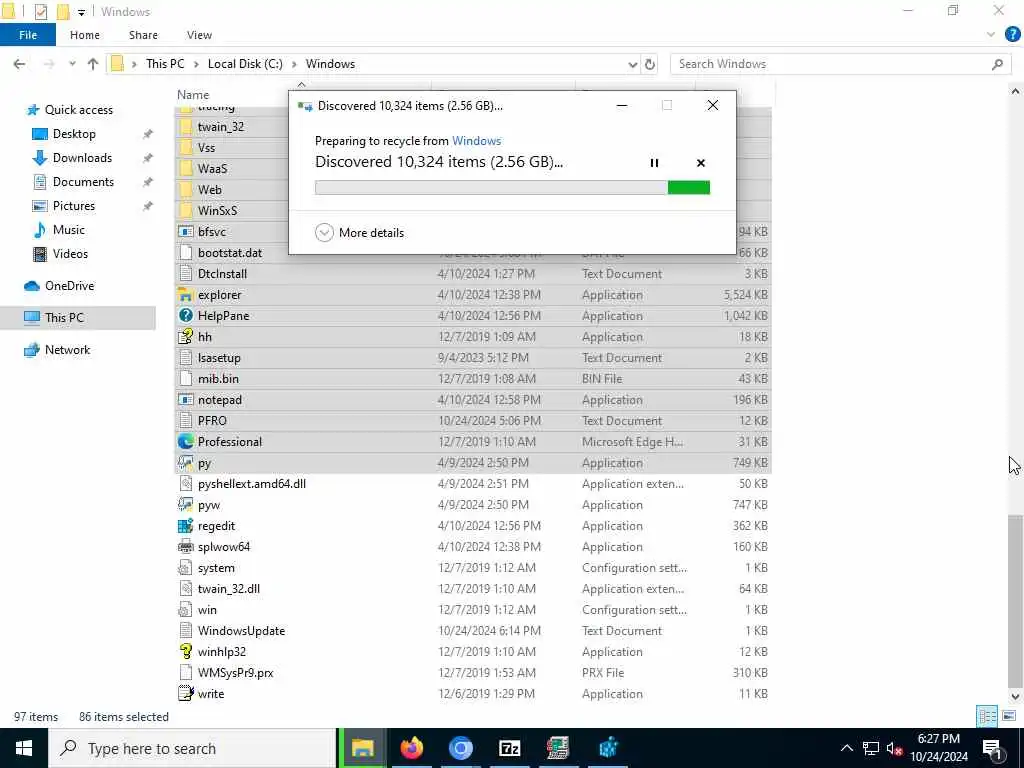The image size is (1024, 768).
Task: Show hidden tray icons chevron
Action: 847,748
